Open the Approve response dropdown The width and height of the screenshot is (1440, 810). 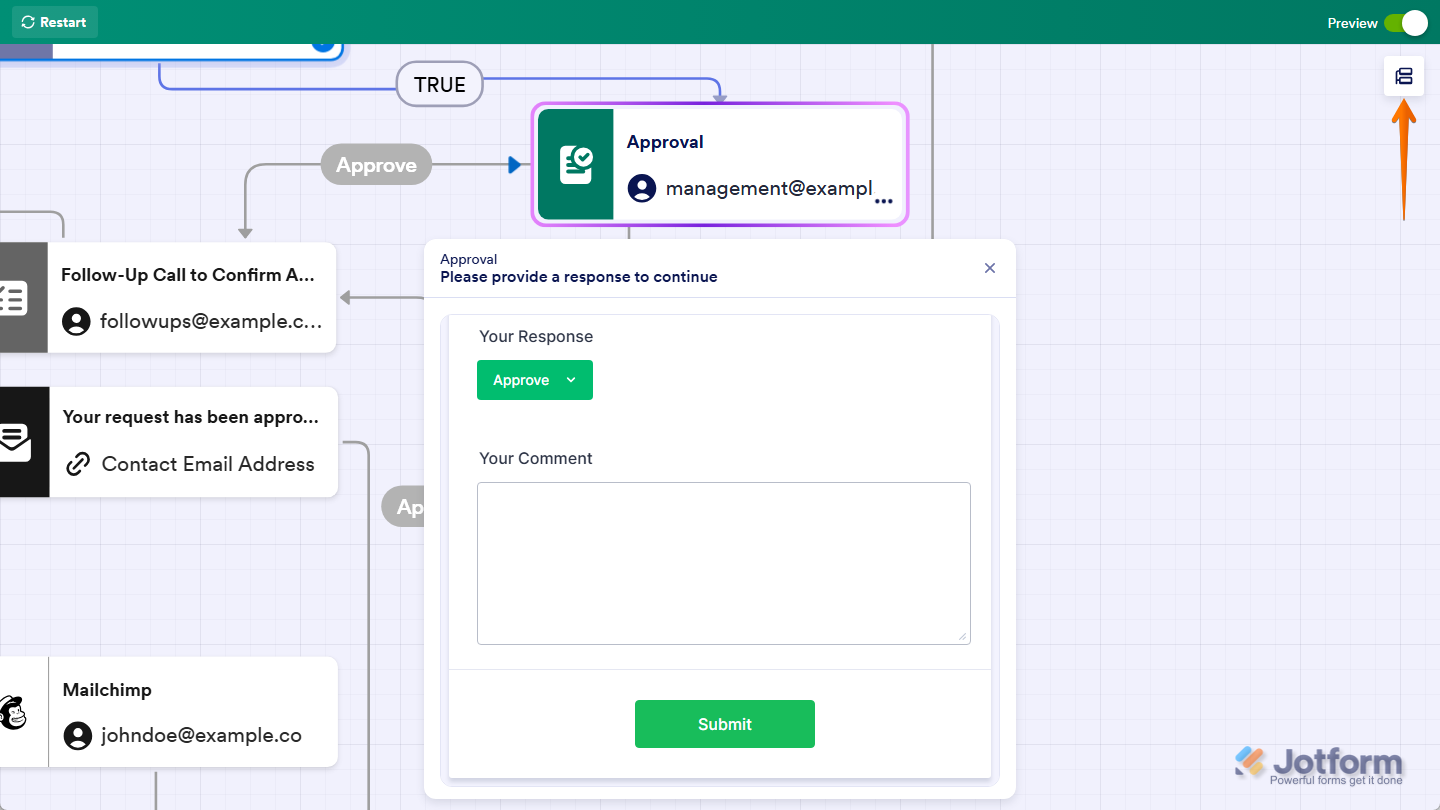535,380
